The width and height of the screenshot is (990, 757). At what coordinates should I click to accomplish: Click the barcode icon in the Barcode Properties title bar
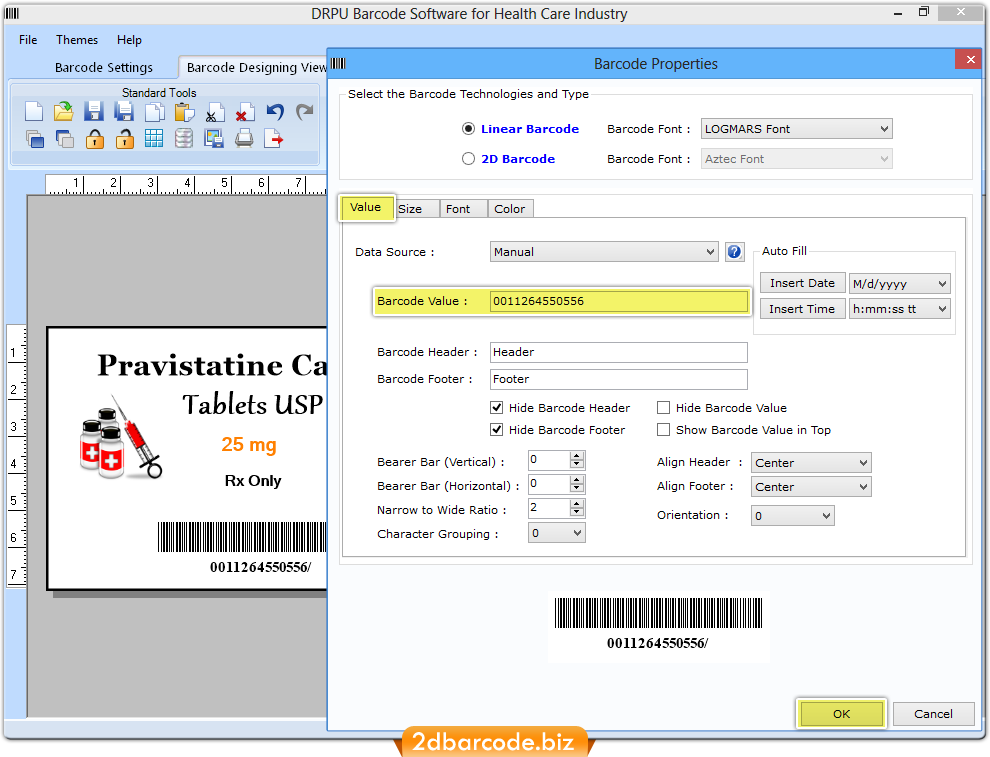338,63
